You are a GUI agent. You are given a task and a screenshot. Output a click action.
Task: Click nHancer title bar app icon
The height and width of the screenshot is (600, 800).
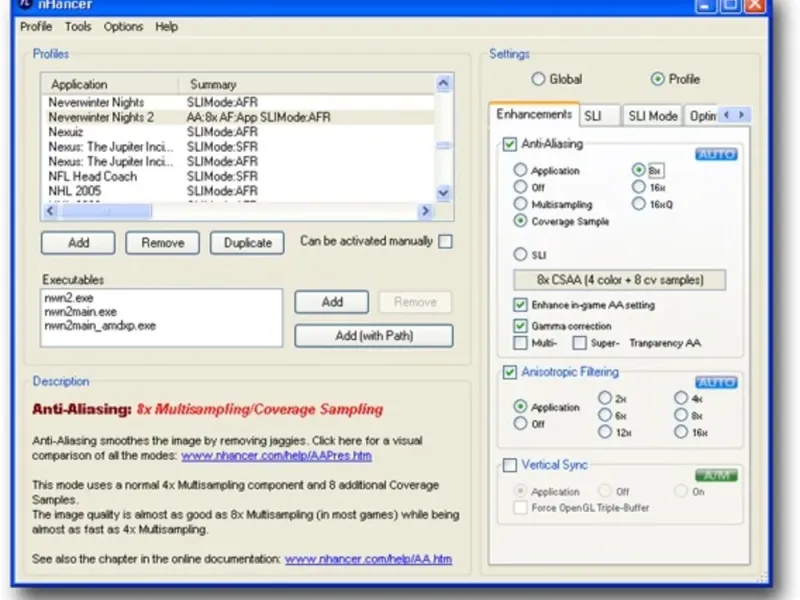(x=27, y=4)
